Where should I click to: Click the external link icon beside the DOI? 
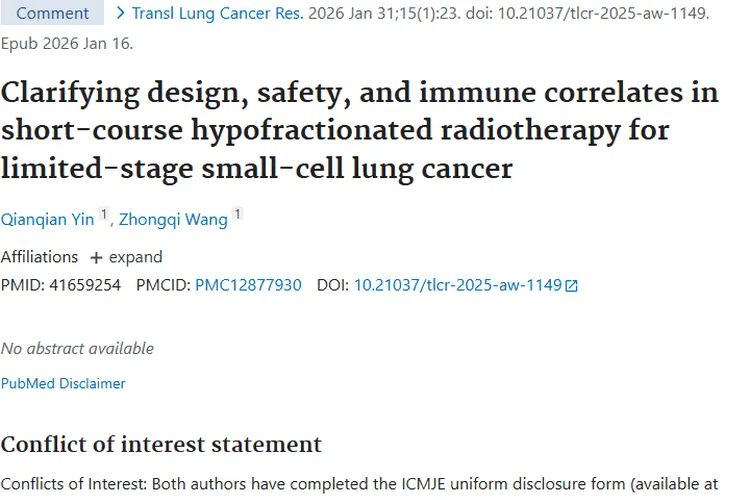(x=572, y=286)
